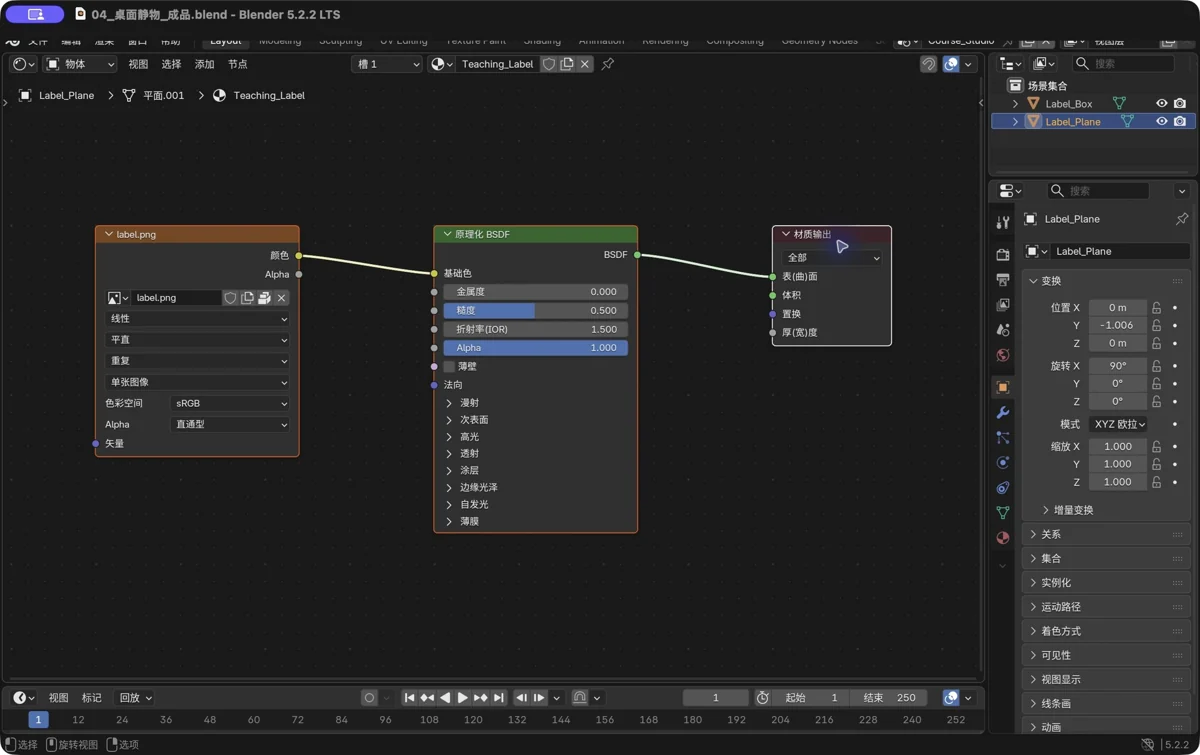Click the 结束 frame field showing 250
The height and width of the screenshot is (755, 1200).
(x=890, y=698)
